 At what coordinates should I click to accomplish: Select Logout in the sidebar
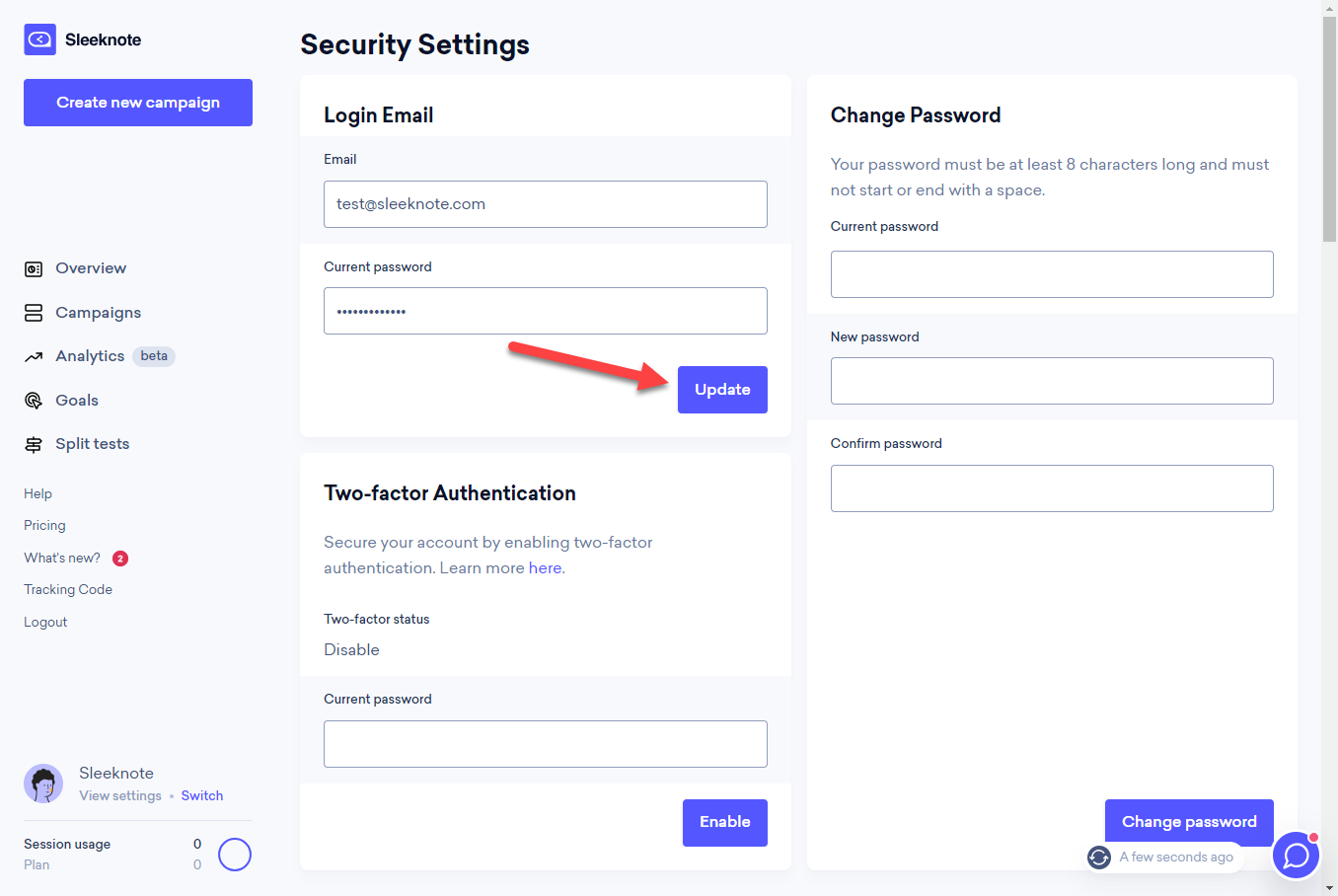45,623
